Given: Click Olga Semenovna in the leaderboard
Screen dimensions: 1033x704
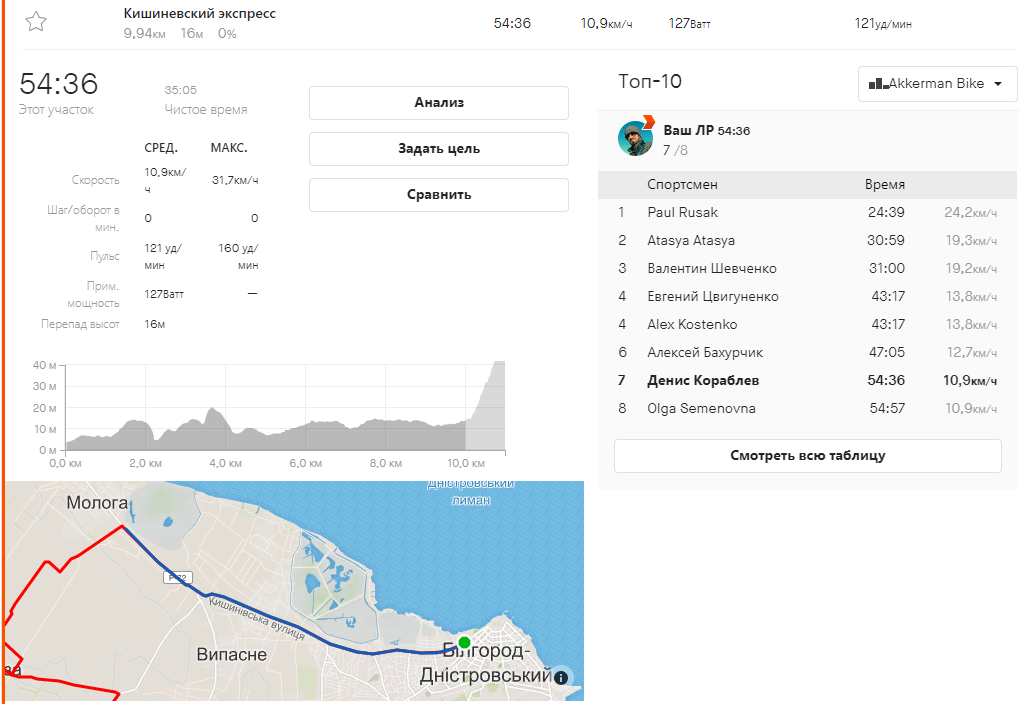Looking at the screenshot, I should click(x=701, y=409).
